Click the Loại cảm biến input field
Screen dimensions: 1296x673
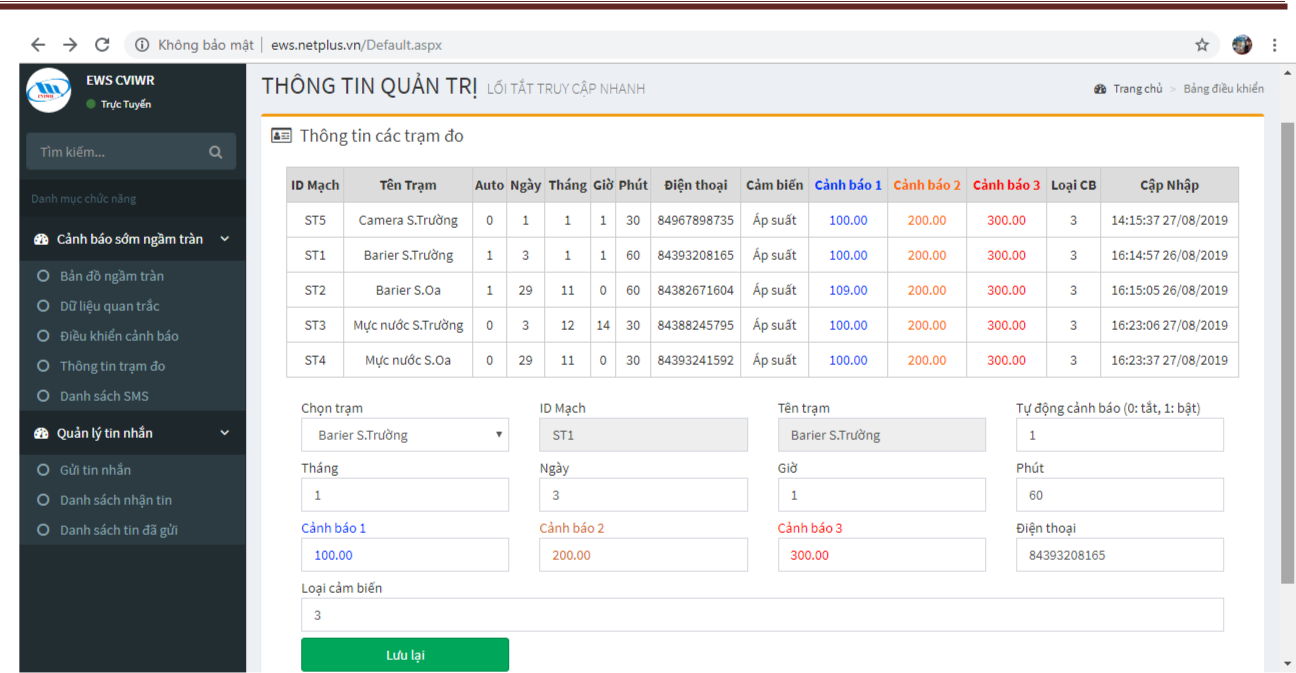(762, 615)
